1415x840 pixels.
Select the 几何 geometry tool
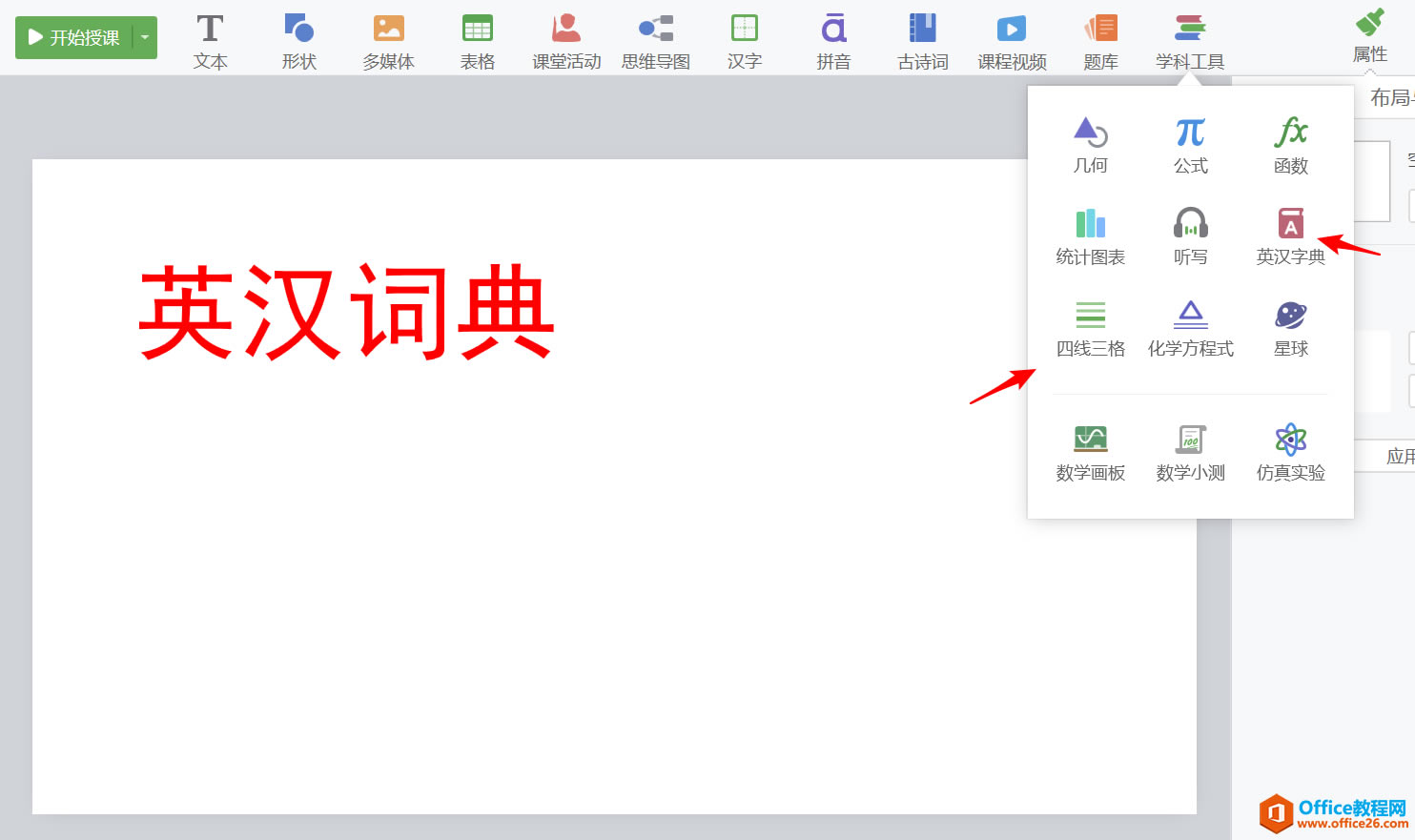[1090, 145]
